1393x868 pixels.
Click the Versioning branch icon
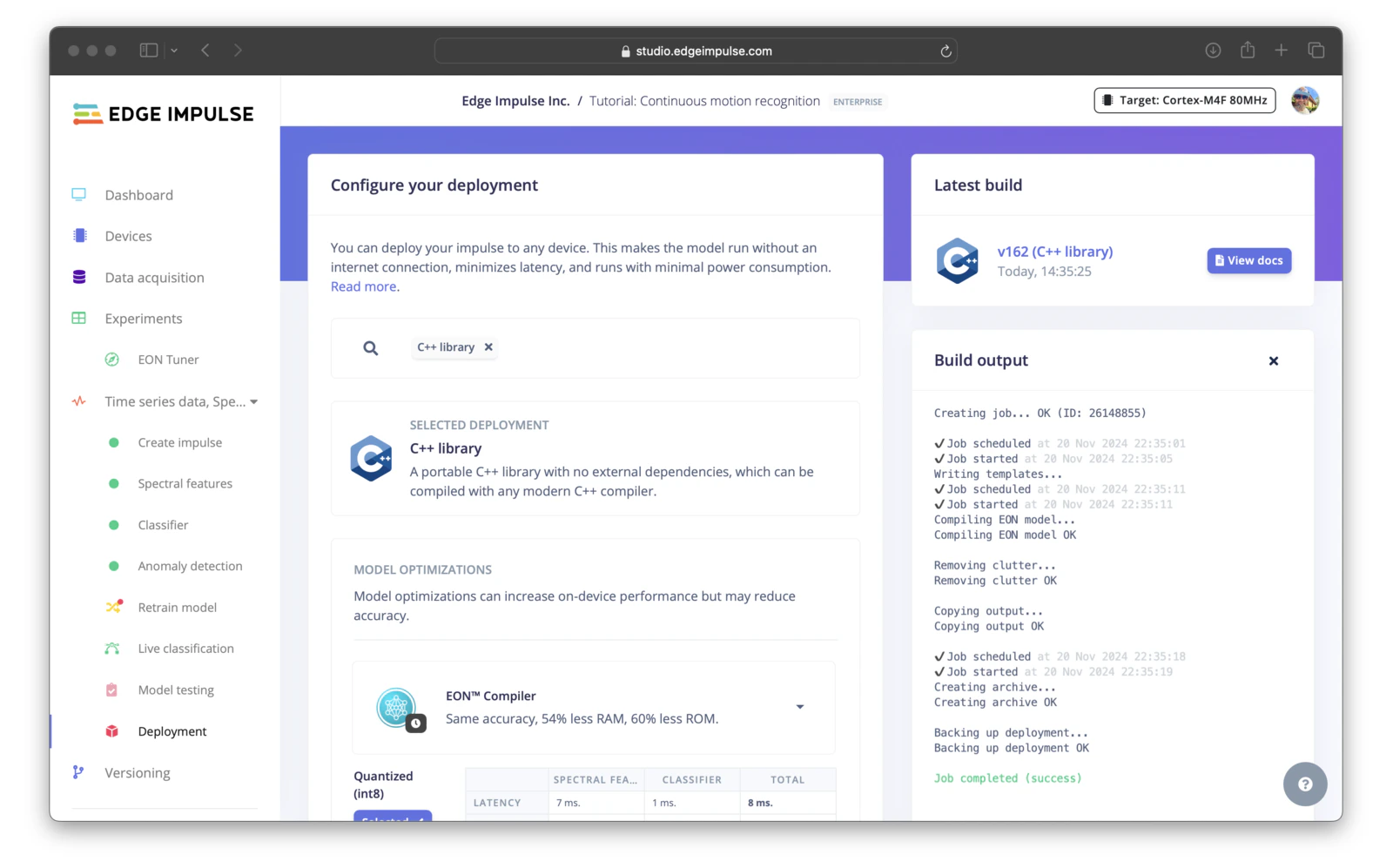pos(78,772)
